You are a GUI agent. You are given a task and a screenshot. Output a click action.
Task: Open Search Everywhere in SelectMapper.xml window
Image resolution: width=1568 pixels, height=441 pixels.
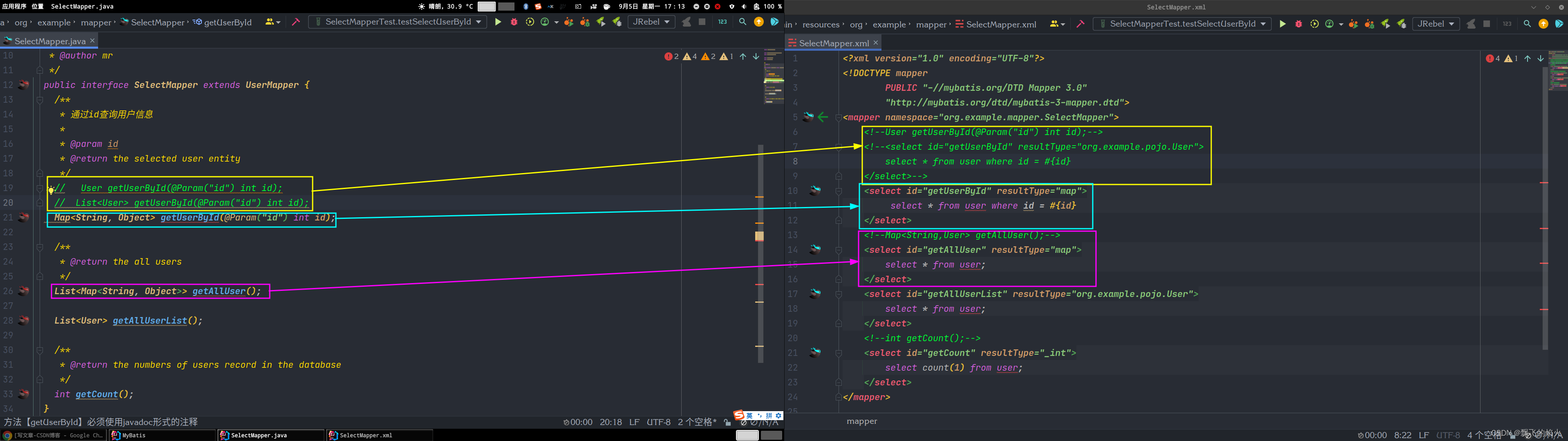(1527, 24)
